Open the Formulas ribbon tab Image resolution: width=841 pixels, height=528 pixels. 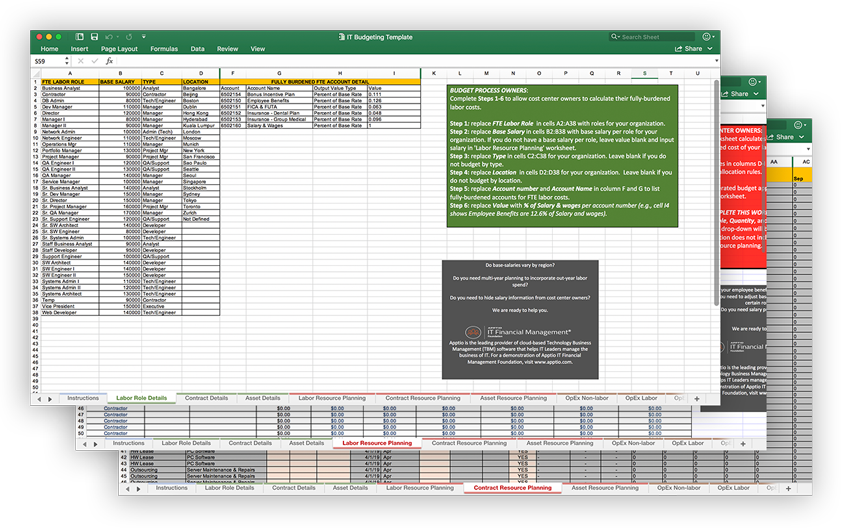click(164, 48)
